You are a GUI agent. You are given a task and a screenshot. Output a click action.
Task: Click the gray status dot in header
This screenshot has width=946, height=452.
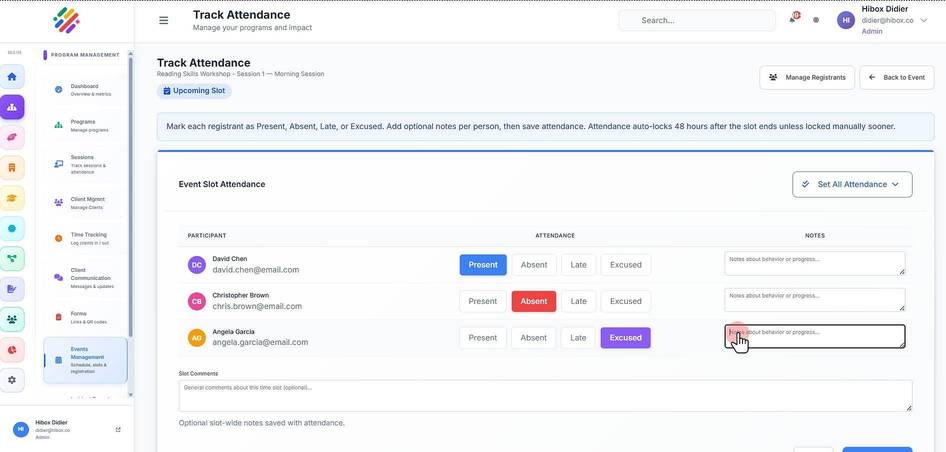[816, 20]
